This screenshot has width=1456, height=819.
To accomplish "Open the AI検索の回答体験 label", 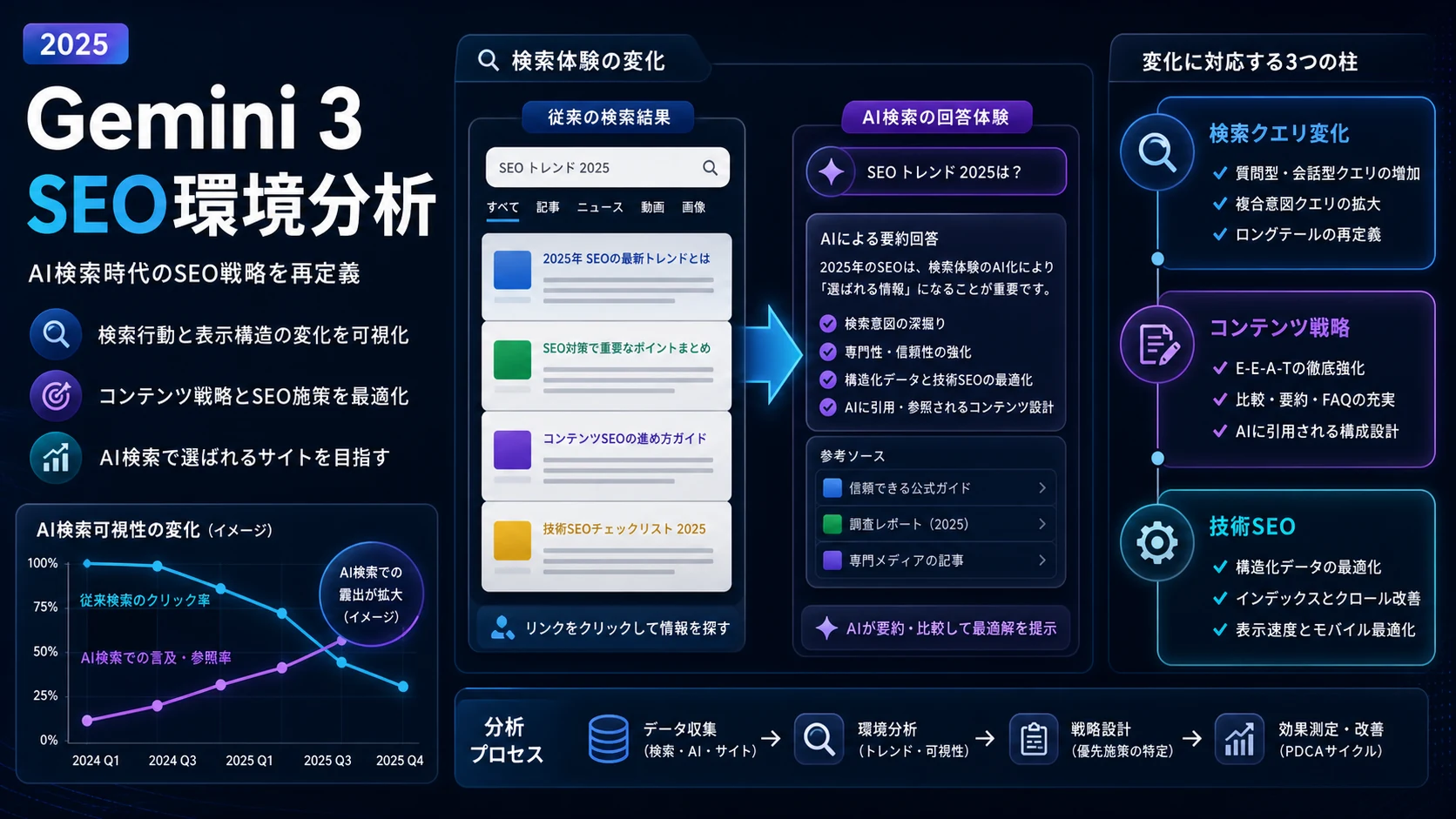I will click(x=936, y=117).
